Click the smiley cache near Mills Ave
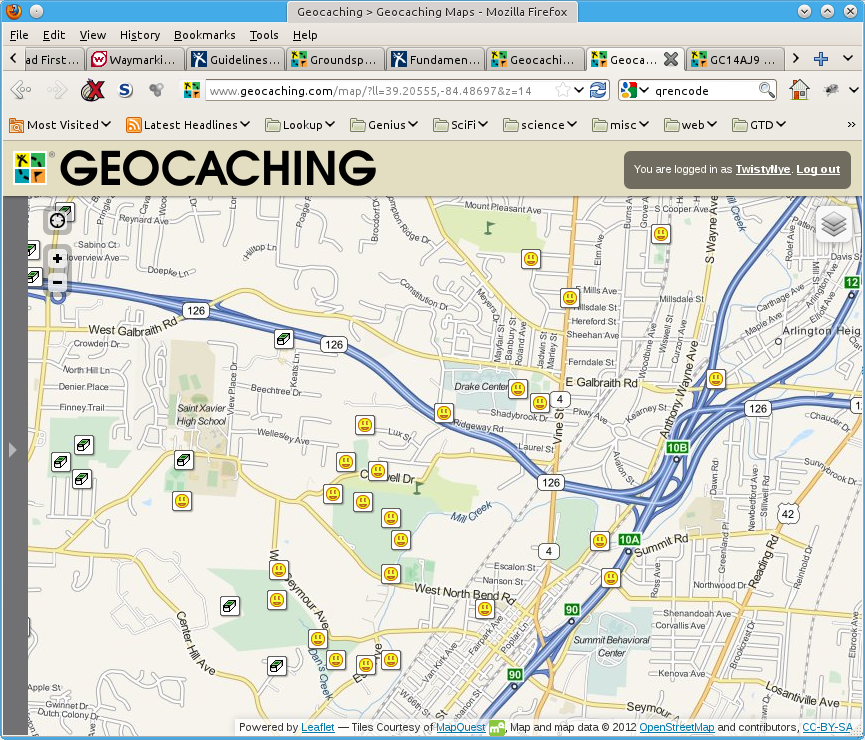Image resolution: width=865 pixels, height=740 pixels. (569, 299)
